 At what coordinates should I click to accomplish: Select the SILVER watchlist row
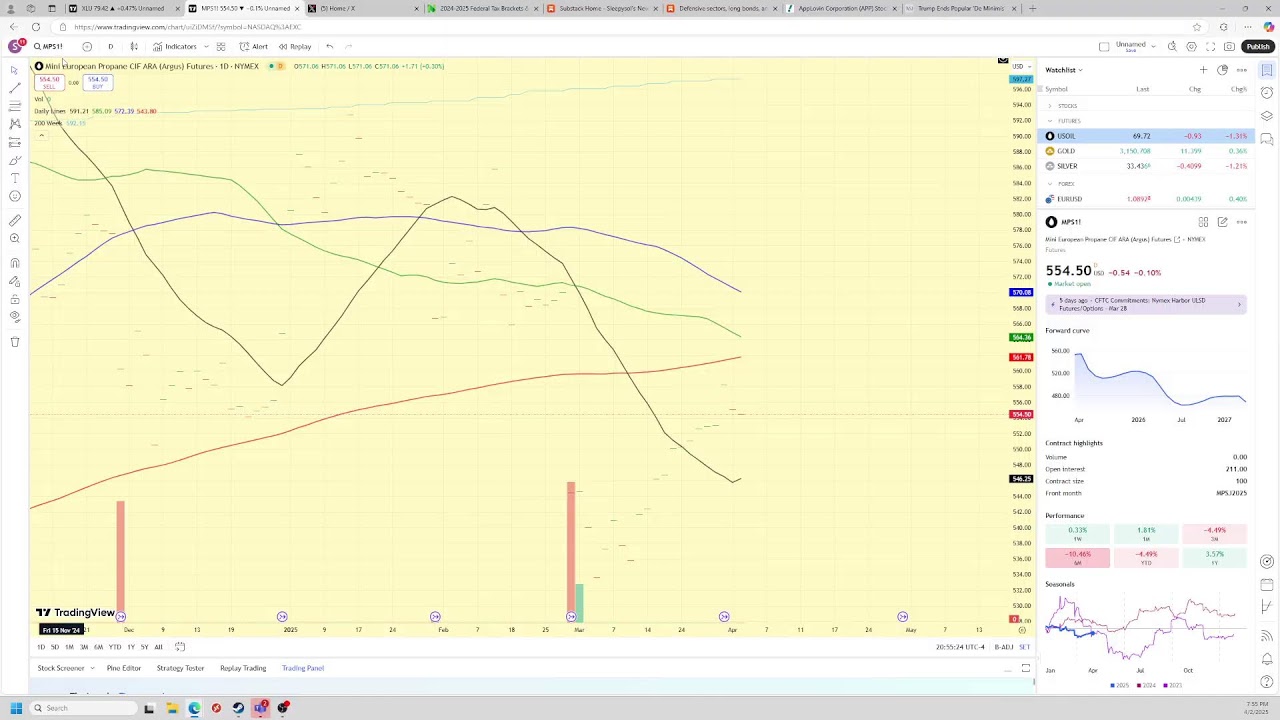point(1146,166)
